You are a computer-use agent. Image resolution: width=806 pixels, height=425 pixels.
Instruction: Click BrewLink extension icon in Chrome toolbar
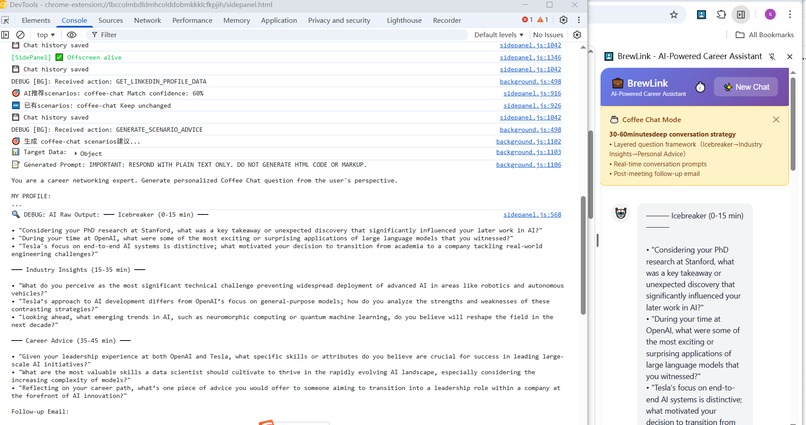pyautogui.click(x=701, y=14)
